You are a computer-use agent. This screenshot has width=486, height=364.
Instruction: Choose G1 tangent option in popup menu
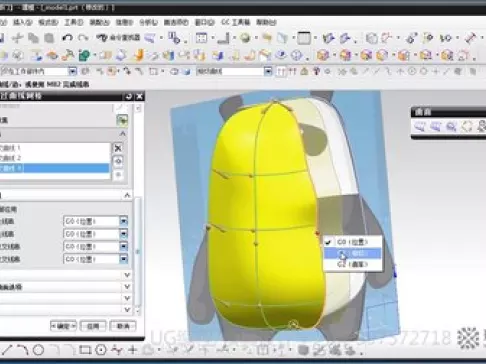click(353, 254)
